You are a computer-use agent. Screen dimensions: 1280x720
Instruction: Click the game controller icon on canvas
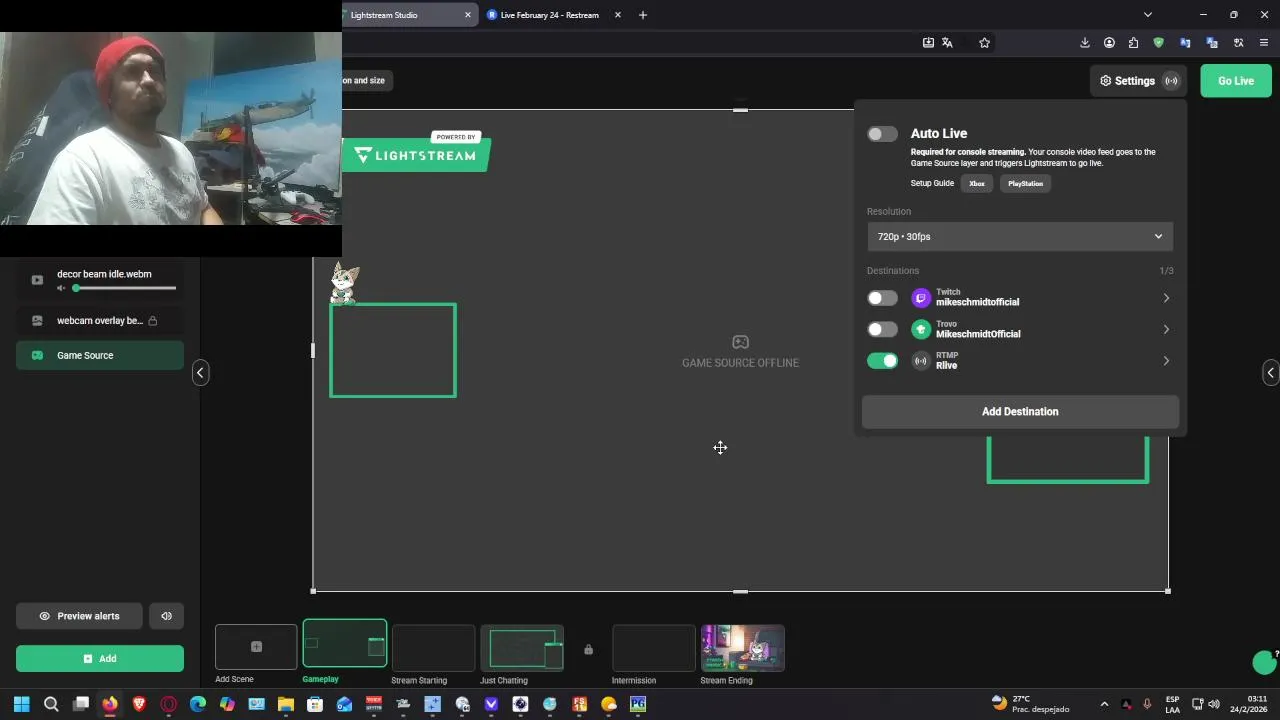pos(740,342)
